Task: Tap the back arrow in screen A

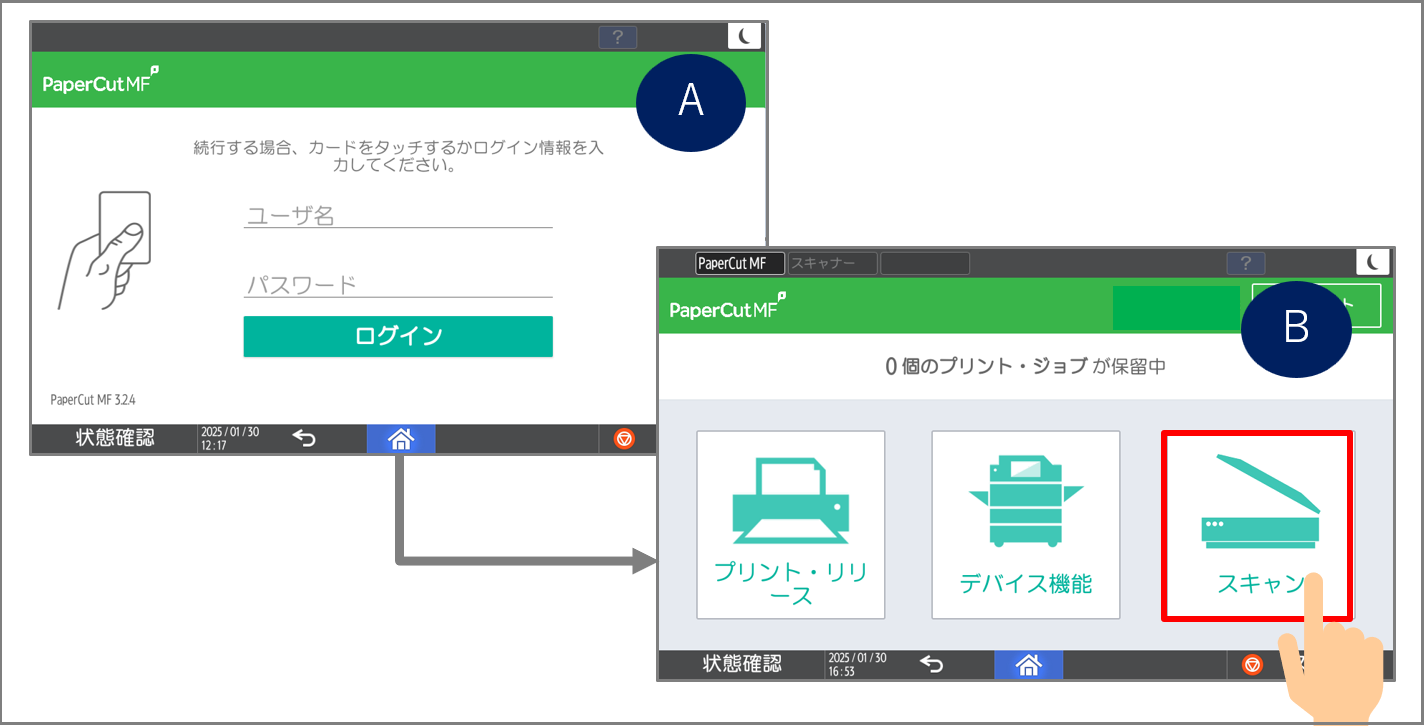Action: click(304, 439)
